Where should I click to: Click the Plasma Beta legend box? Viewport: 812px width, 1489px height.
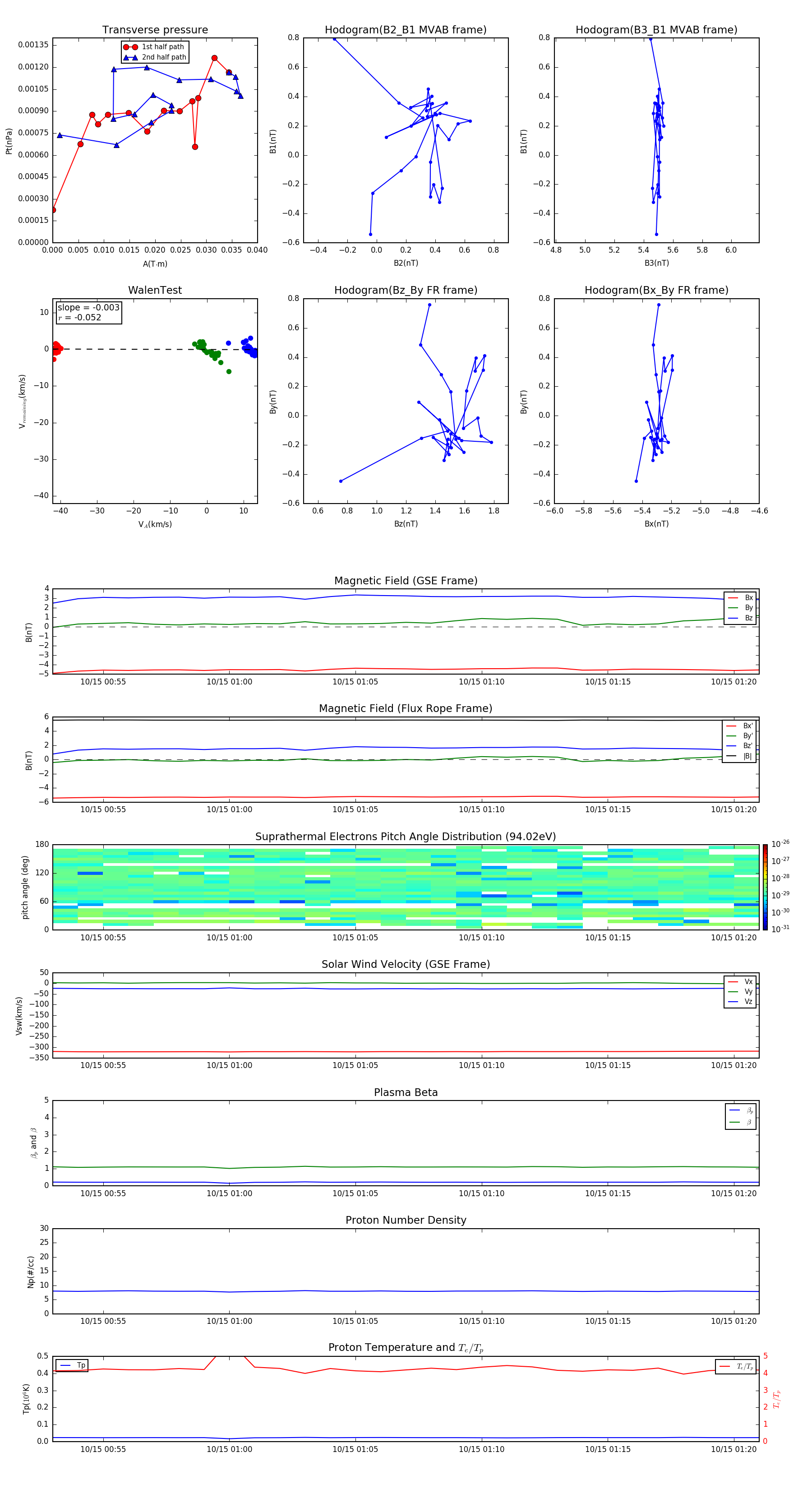[x=740, y=1116]
